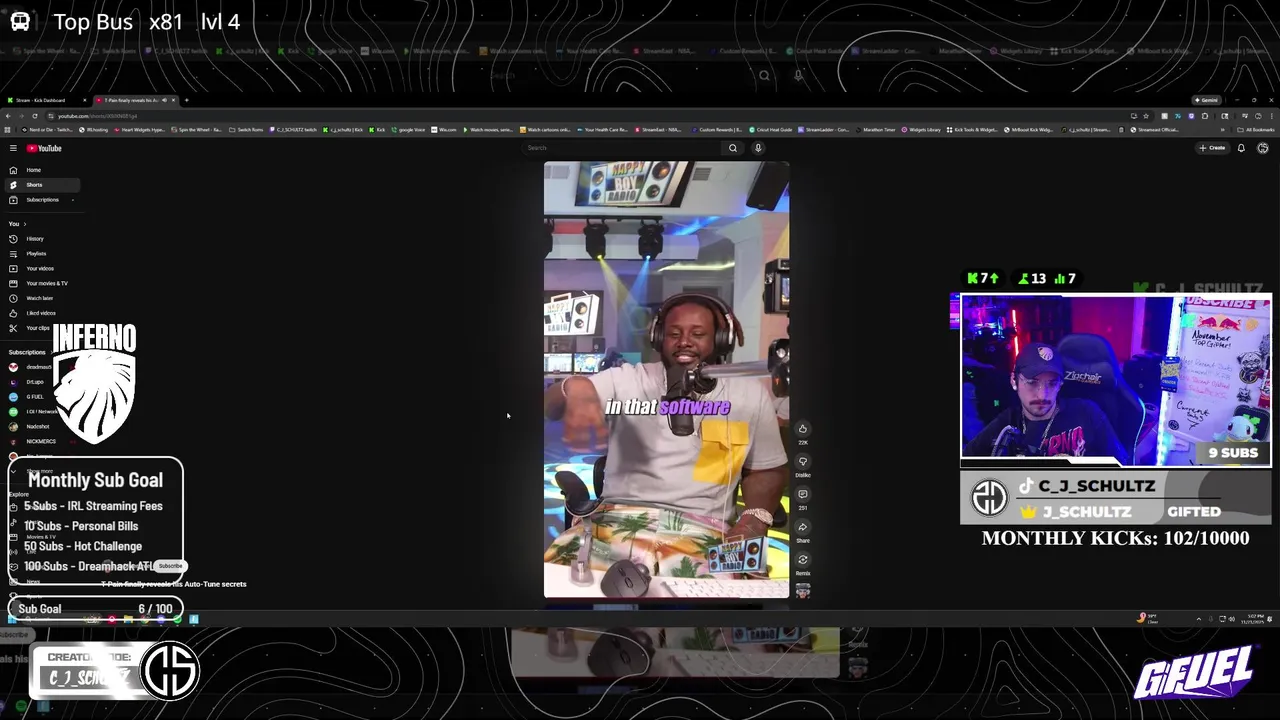The width and height of the screenshot is (1280, 720).
Task: Click the YouTube logo
Action: pos(44,148)
